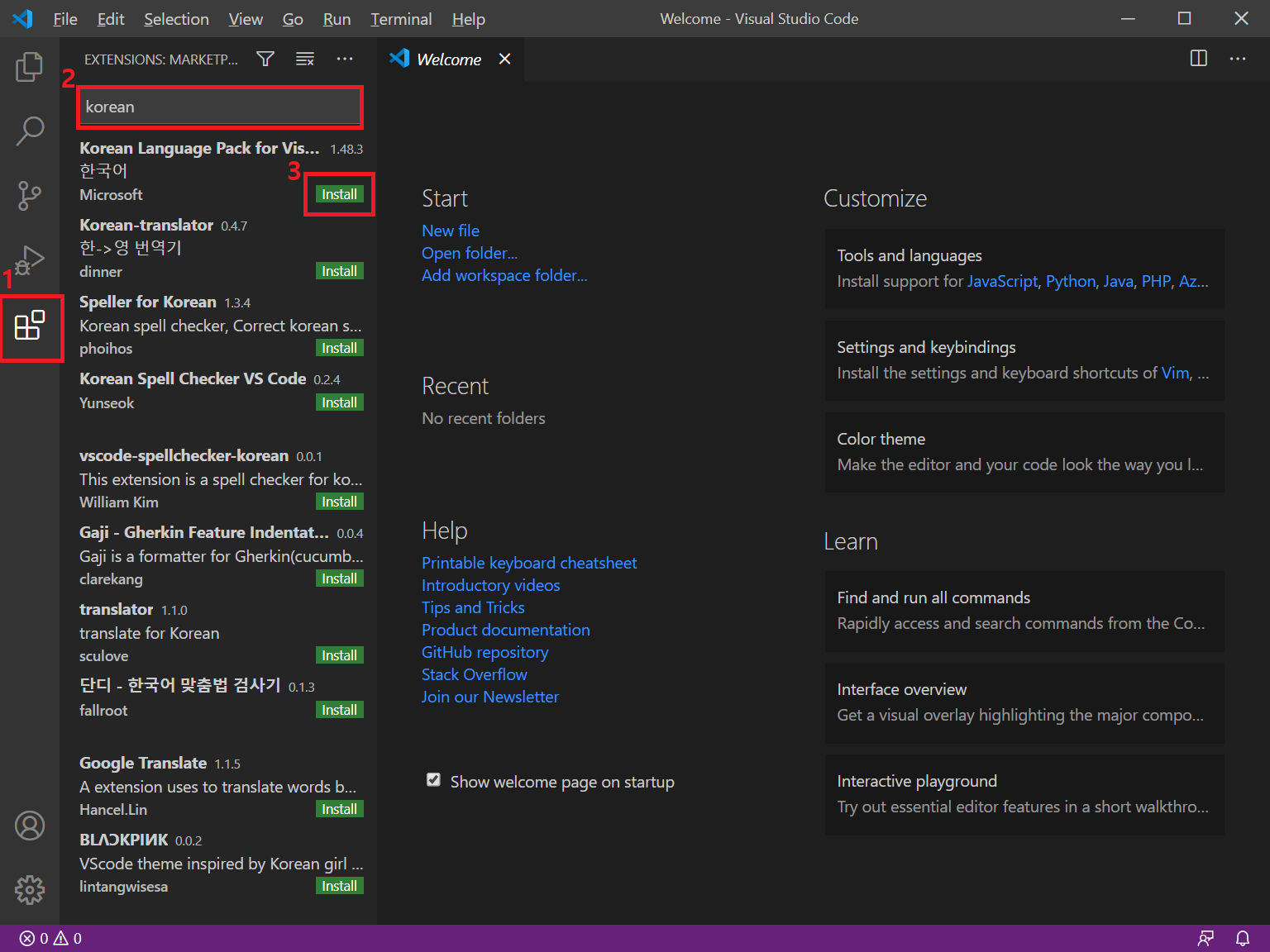Click the Open folder link

click(470, 253)
